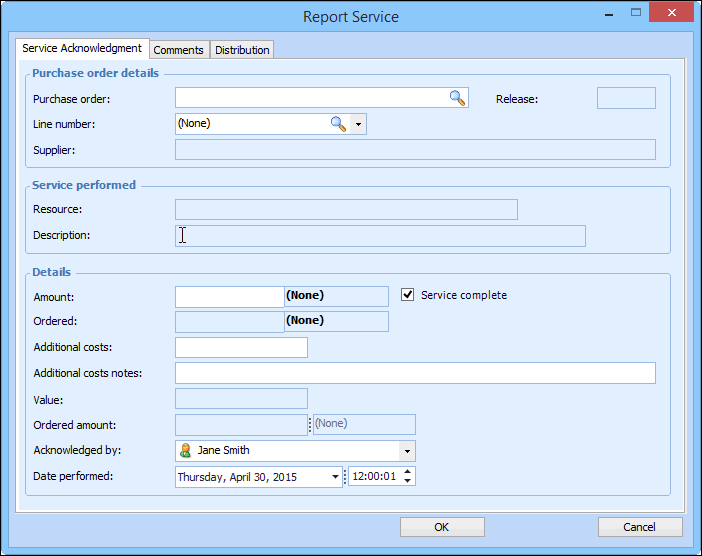Screen dimensions: 702x556
Task: Uncheck the Service complete checkbox
Action: coord(408,295)
